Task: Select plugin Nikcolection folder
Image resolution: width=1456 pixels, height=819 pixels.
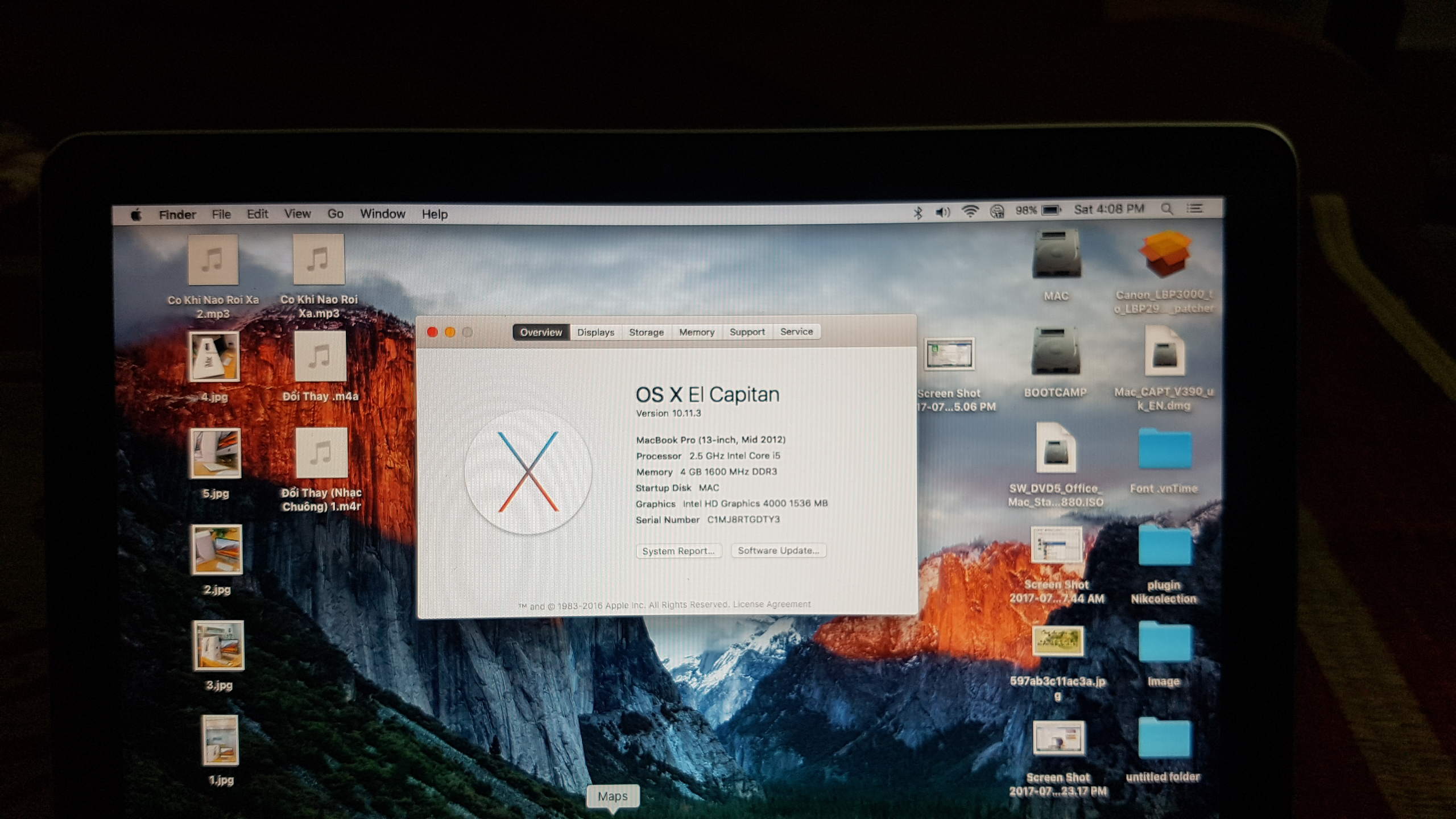Action: click(1164, 545)
